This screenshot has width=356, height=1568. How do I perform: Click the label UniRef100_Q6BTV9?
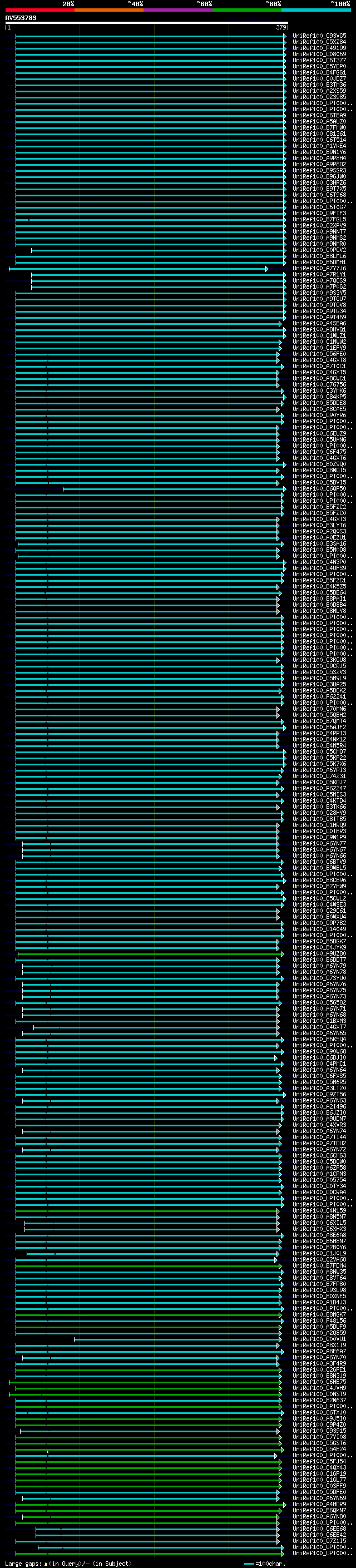pyautogui.click(x=319, y=862)
